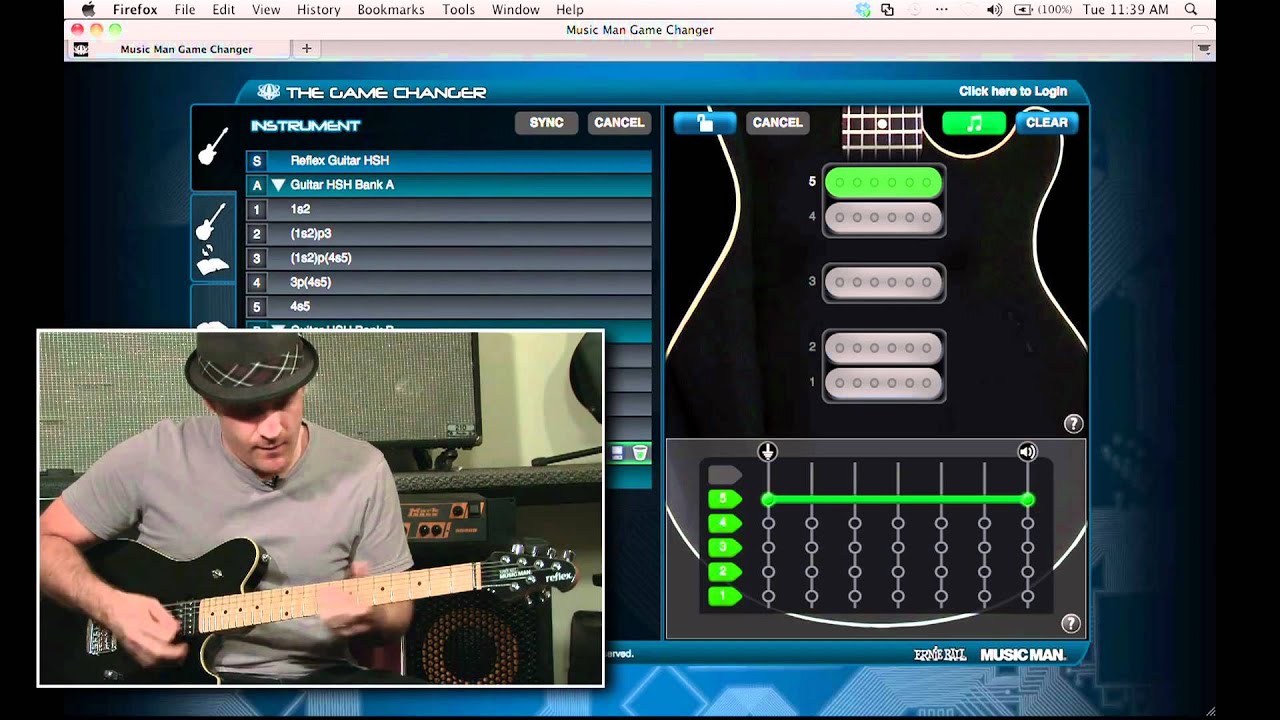Toggle row 1 node on speaker line
The height and width of the screenshot is (720, 1280).
(x=1027, y=596)
